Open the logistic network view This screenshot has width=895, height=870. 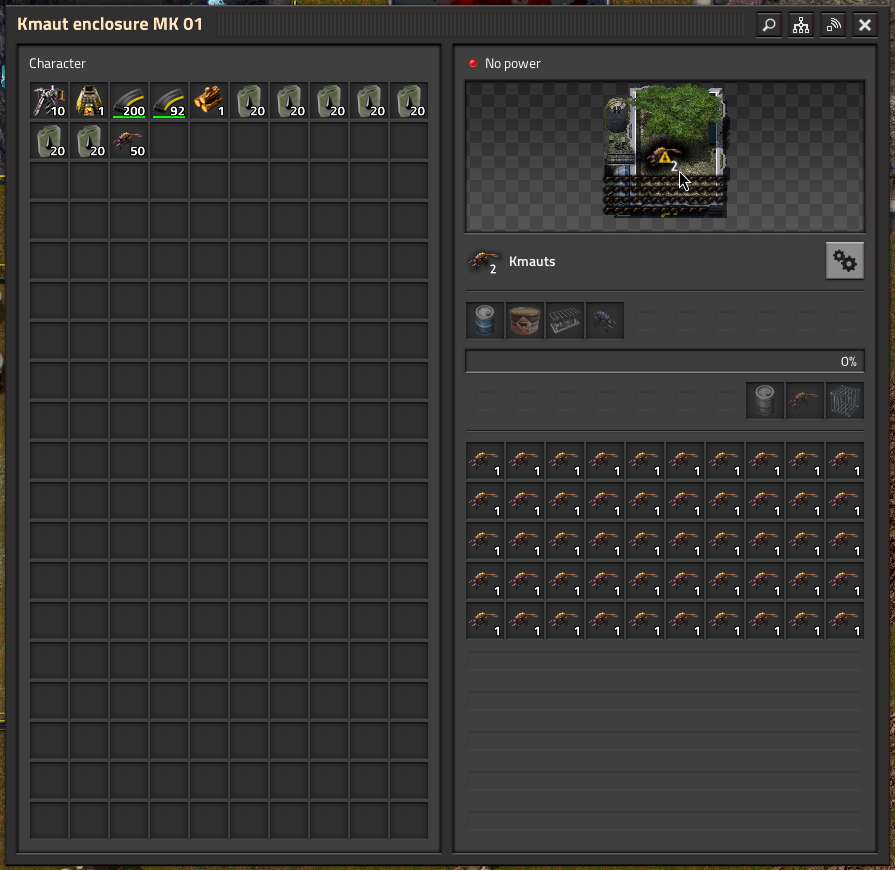[x=800, y=24]
